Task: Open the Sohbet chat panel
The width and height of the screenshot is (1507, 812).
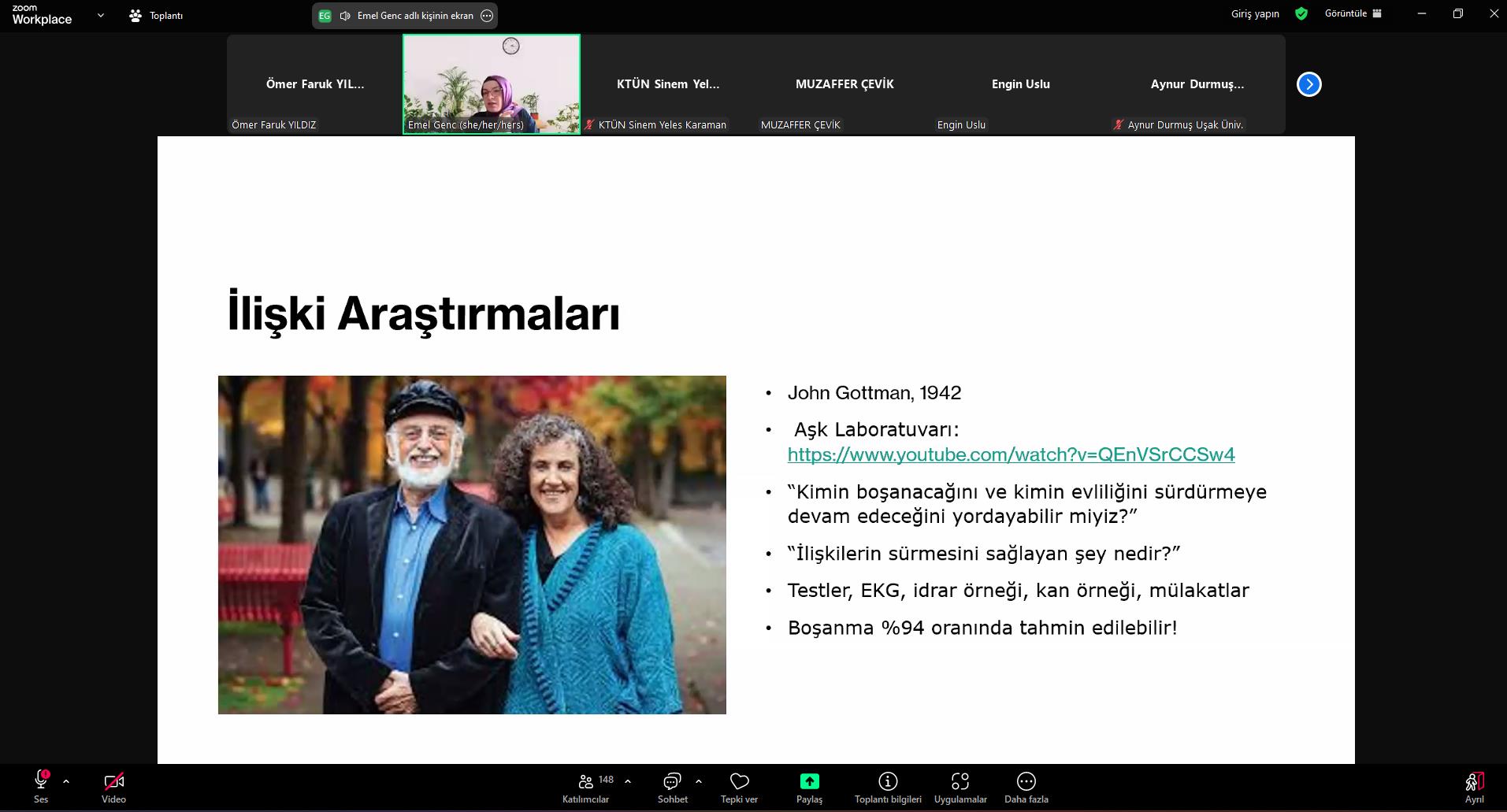Action: tap(673, 787)
